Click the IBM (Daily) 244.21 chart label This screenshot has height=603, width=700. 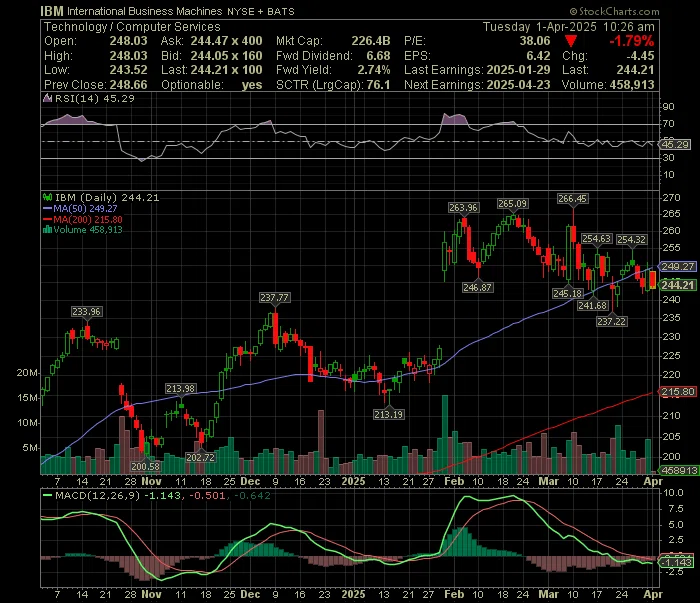point(107,197)
